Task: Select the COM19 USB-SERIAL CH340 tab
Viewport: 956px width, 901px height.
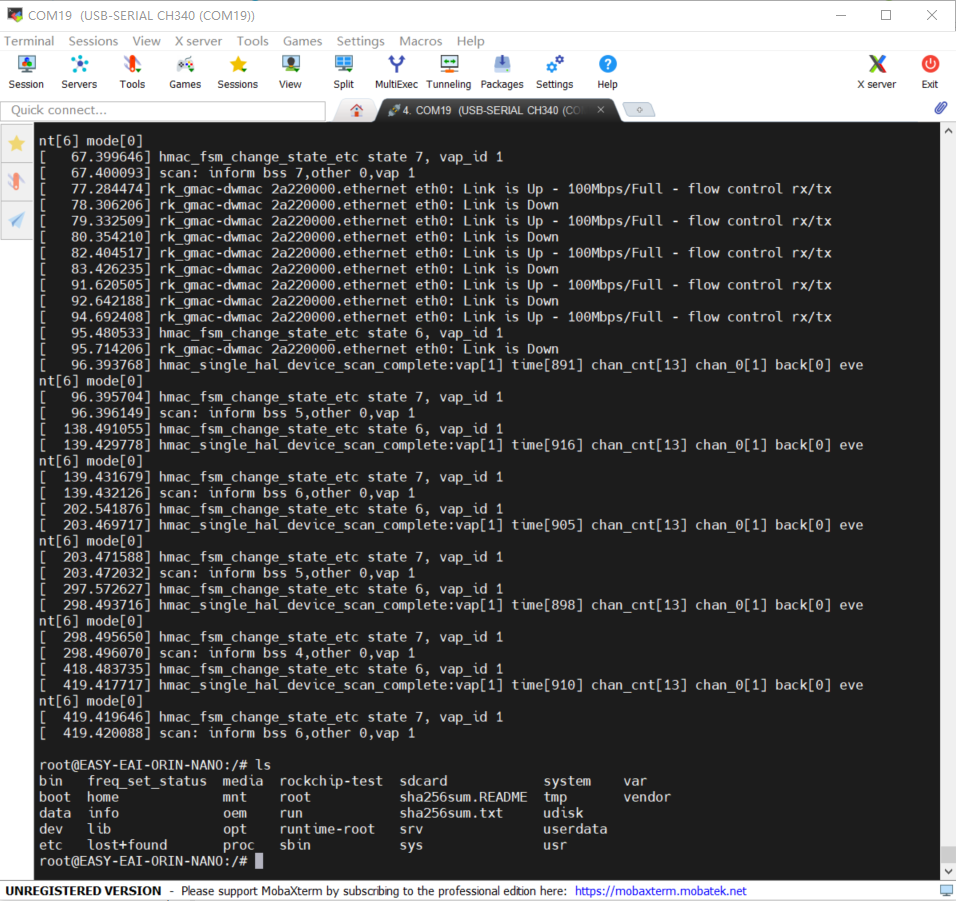Action: click(492, 110)
